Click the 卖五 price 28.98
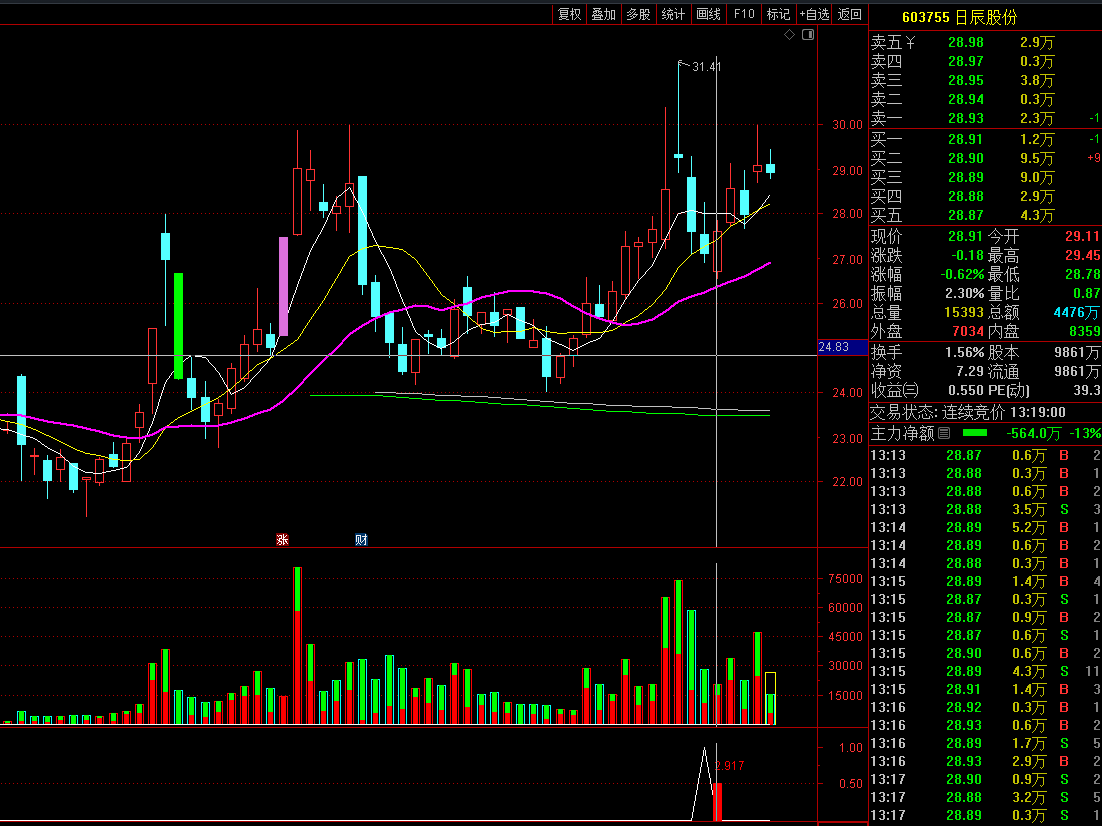 966,43
